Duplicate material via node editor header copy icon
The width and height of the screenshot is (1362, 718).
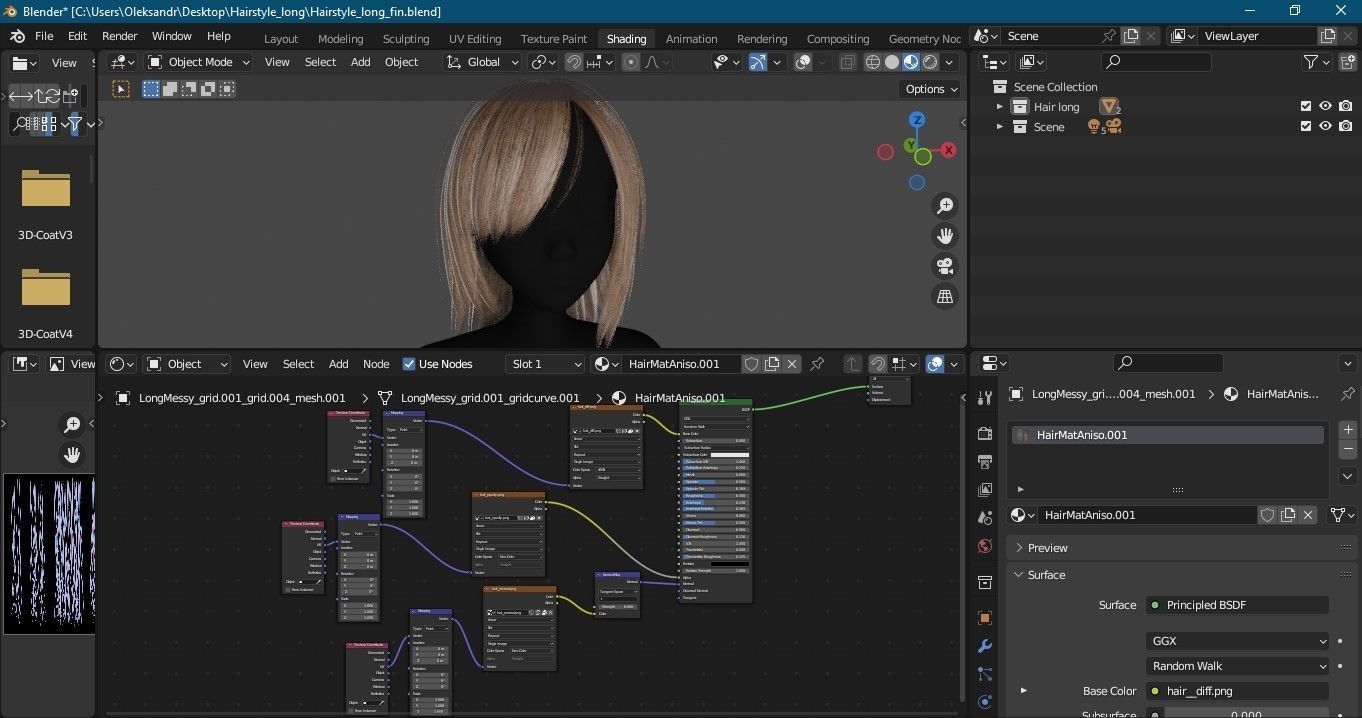pyautogui.click(x=772, y=364)
